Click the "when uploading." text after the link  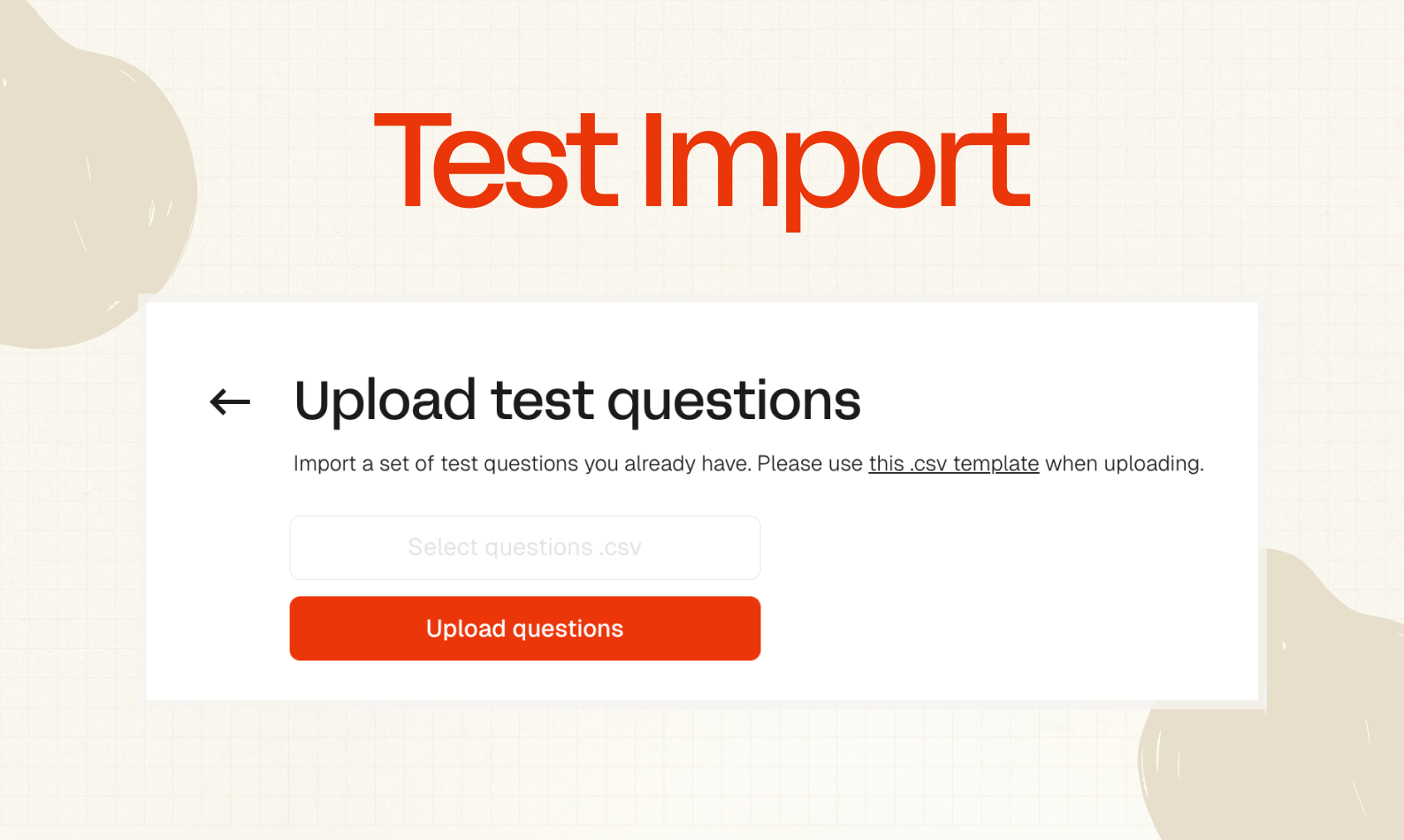1124,463
